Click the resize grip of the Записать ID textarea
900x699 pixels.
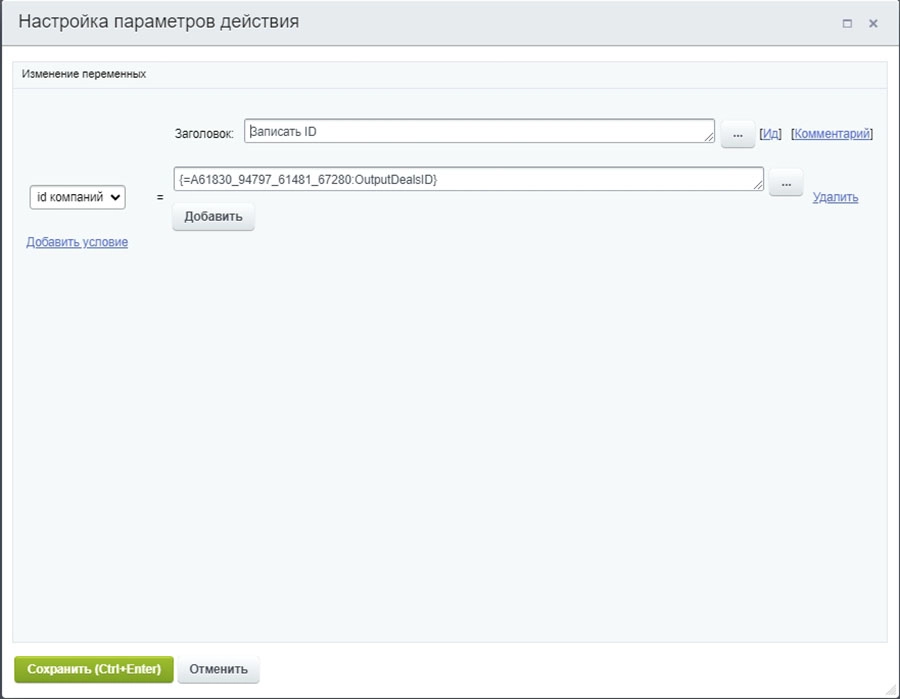[708, 139]
